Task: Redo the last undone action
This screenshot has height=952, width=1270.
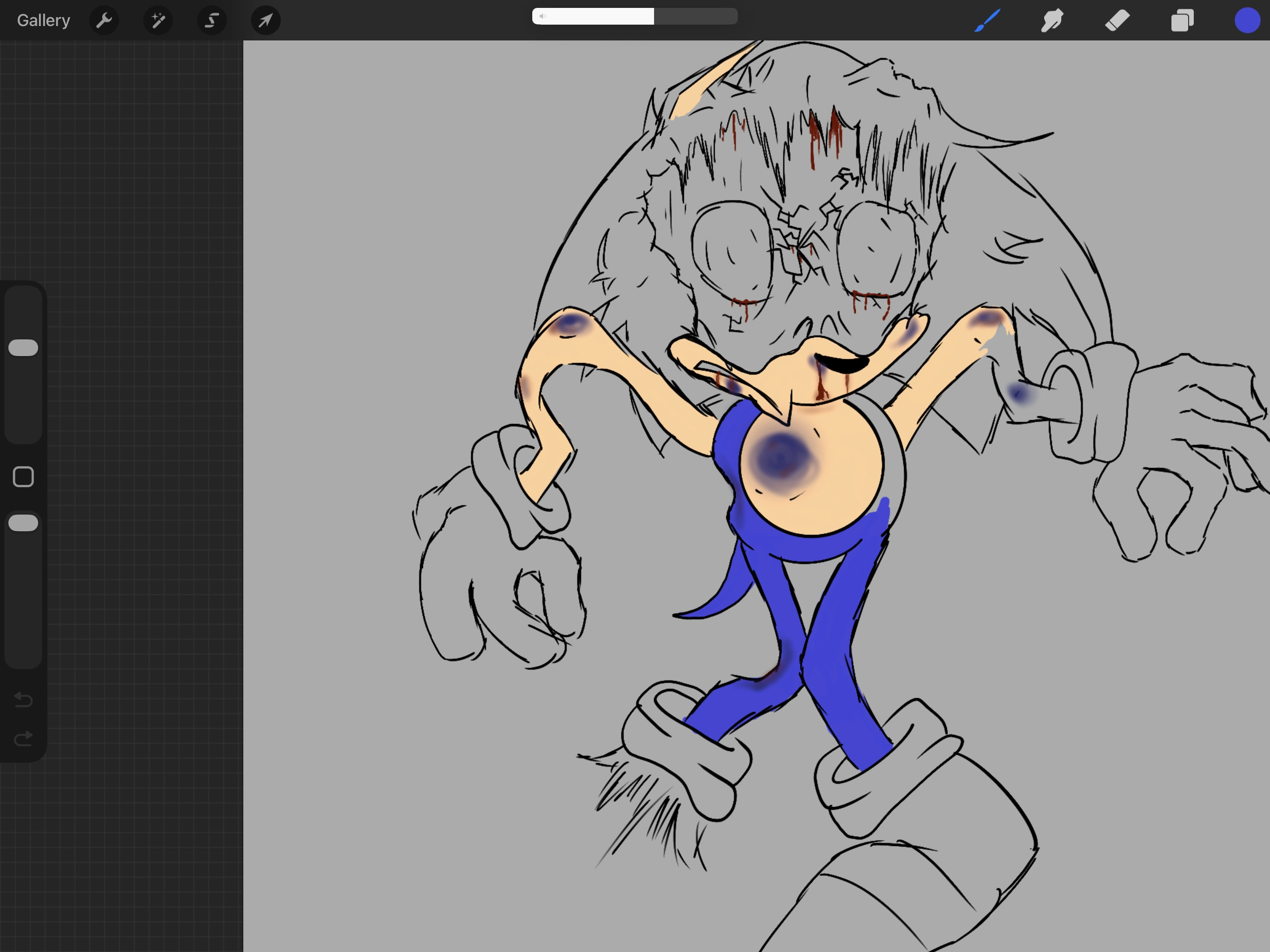Action: 24,738
